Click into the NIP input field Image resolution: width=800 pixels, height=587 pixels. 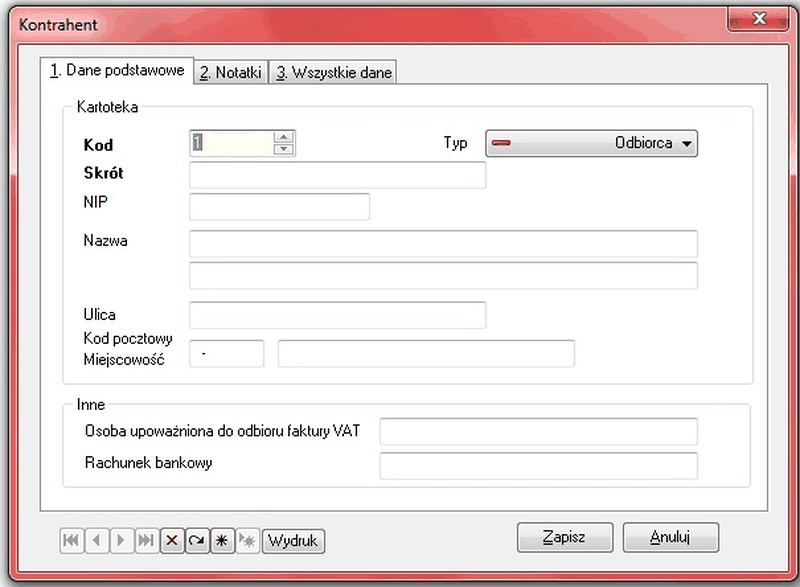pyautogui.click(x=280, y=207)
